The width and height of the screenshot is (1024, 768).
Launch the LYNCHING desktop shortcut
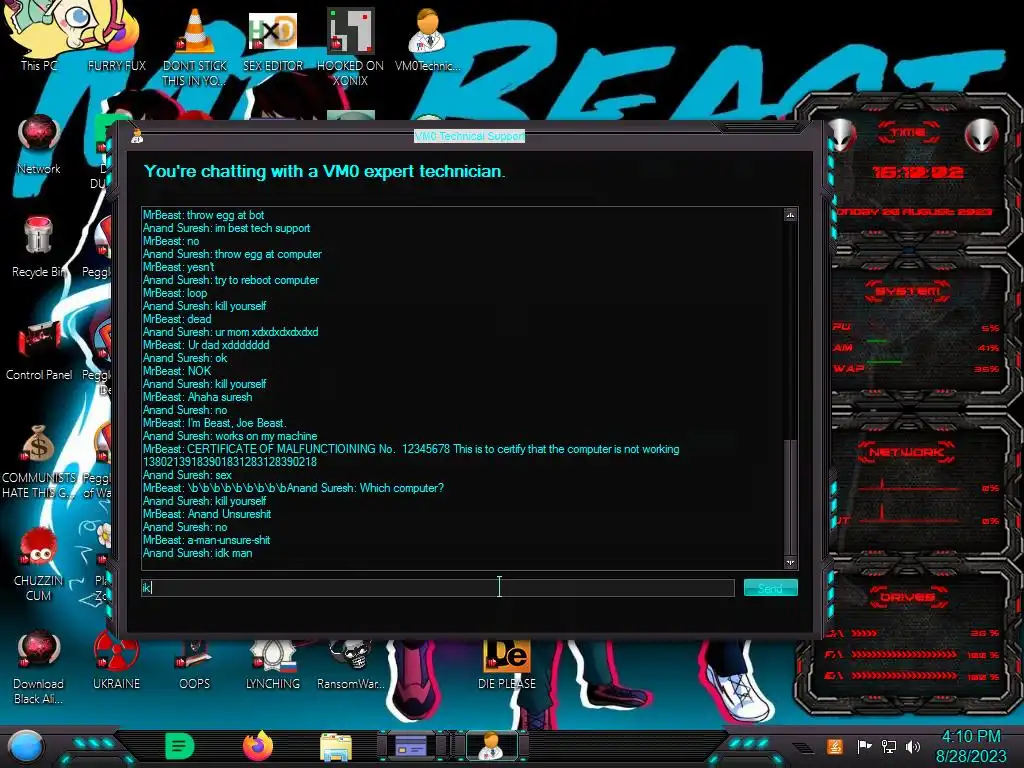click(273, 665)
